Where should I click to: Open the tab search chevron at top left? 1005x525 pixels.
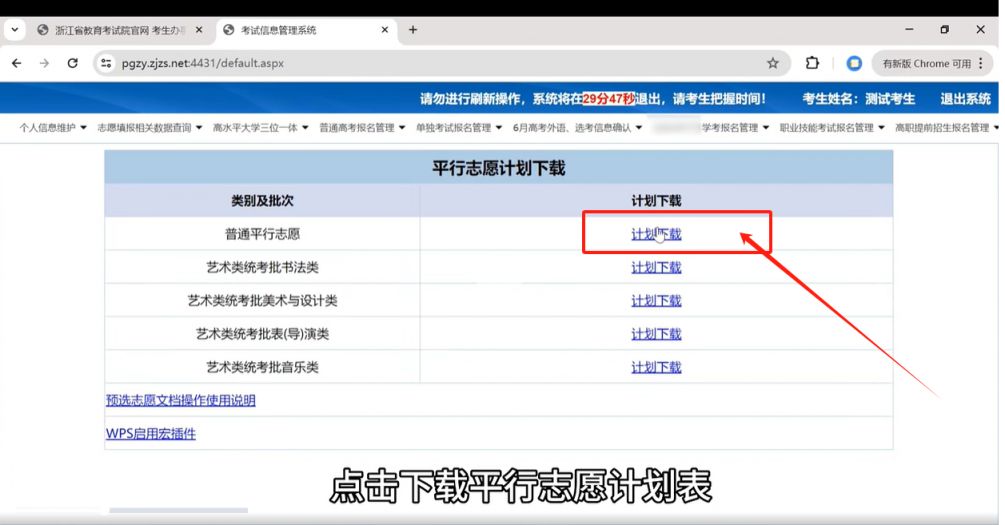(15, 30)
